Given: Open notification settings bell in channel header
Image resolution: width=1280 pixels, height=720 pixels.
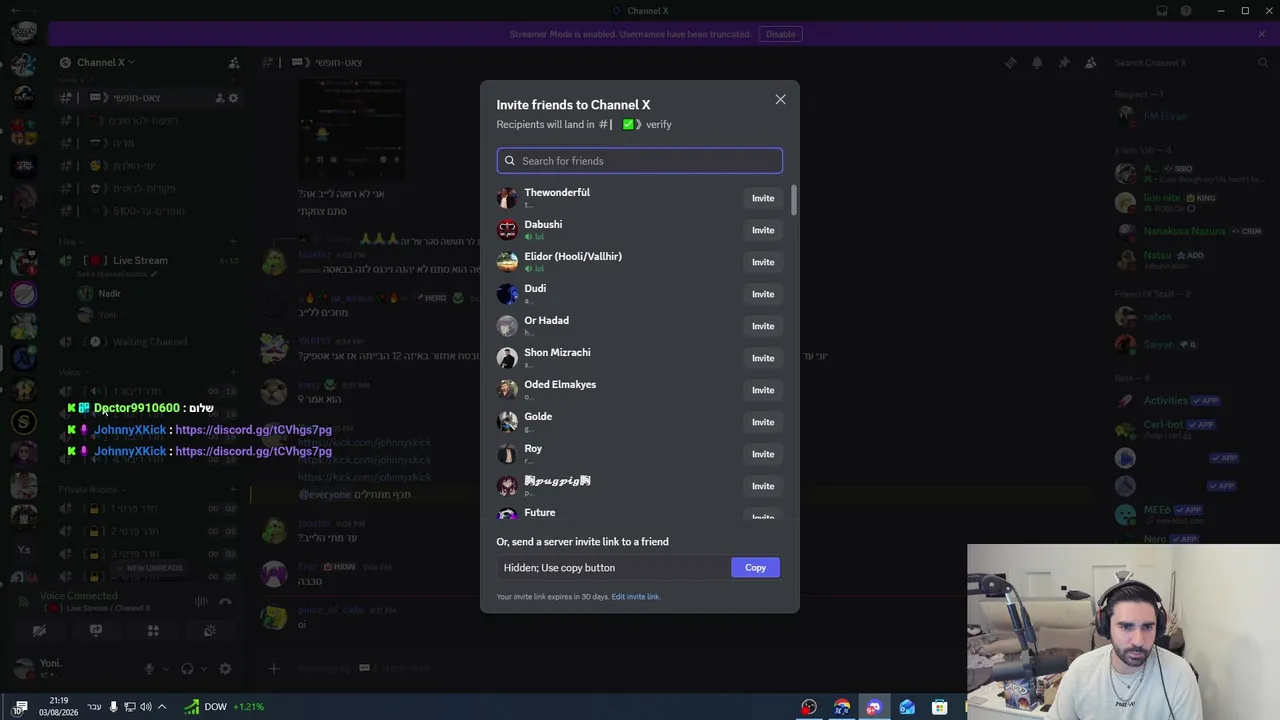Looking at the screenshot, I should point(1037,63).
